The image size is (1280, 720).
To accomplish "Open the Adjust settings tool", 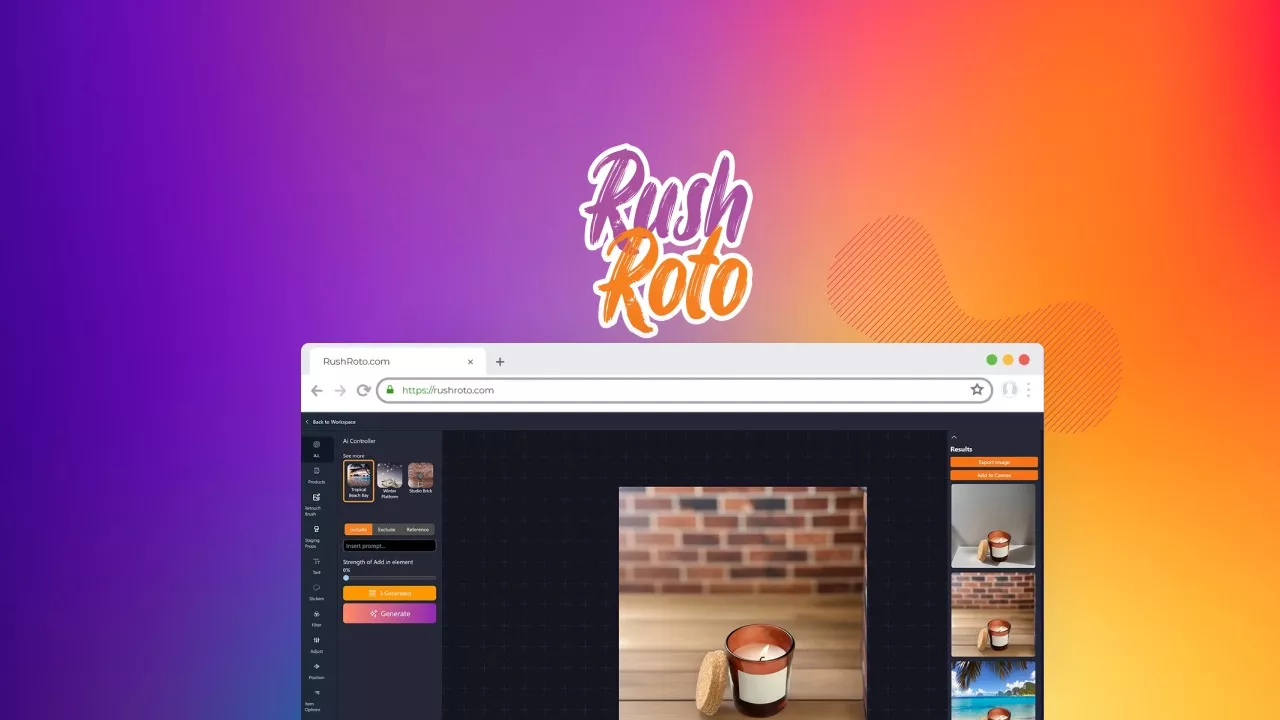I will [x=316, y=643].
